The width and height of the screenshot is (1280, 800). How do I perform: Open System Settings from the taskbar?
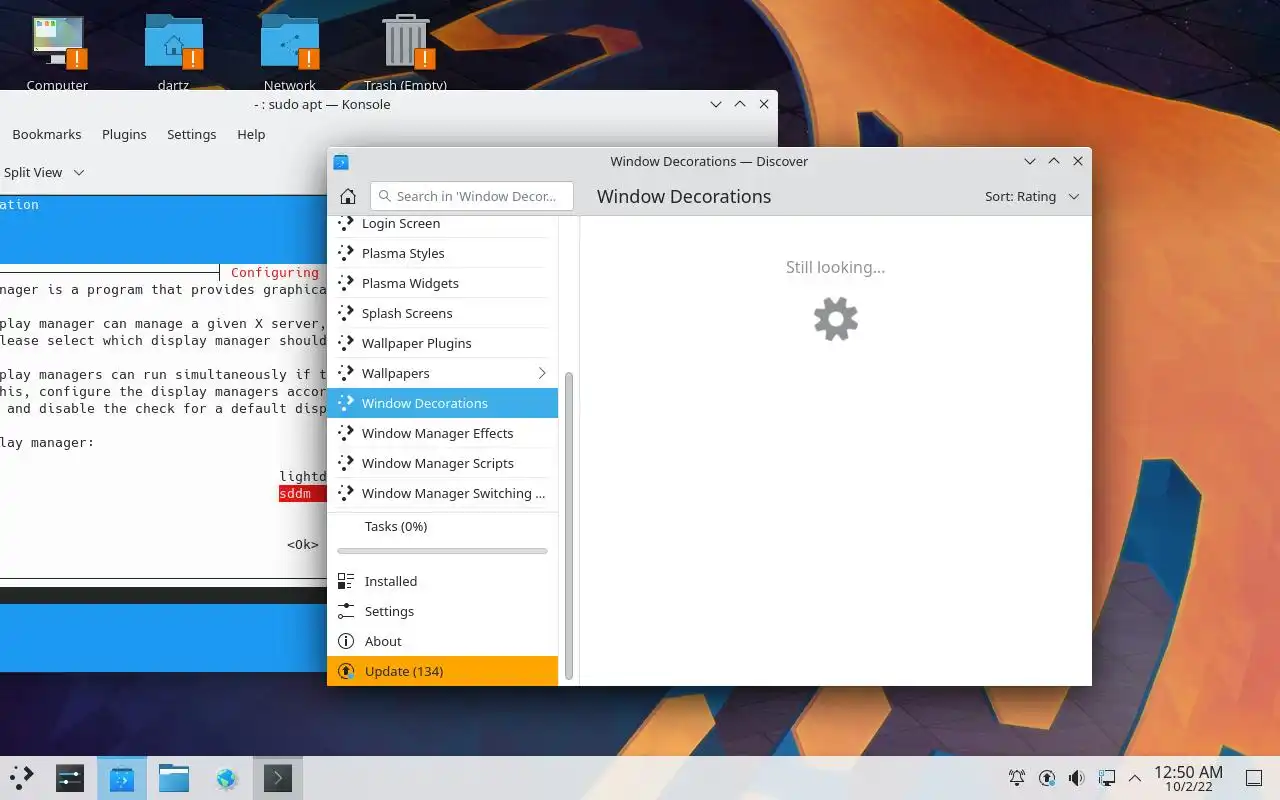(69, 778)
